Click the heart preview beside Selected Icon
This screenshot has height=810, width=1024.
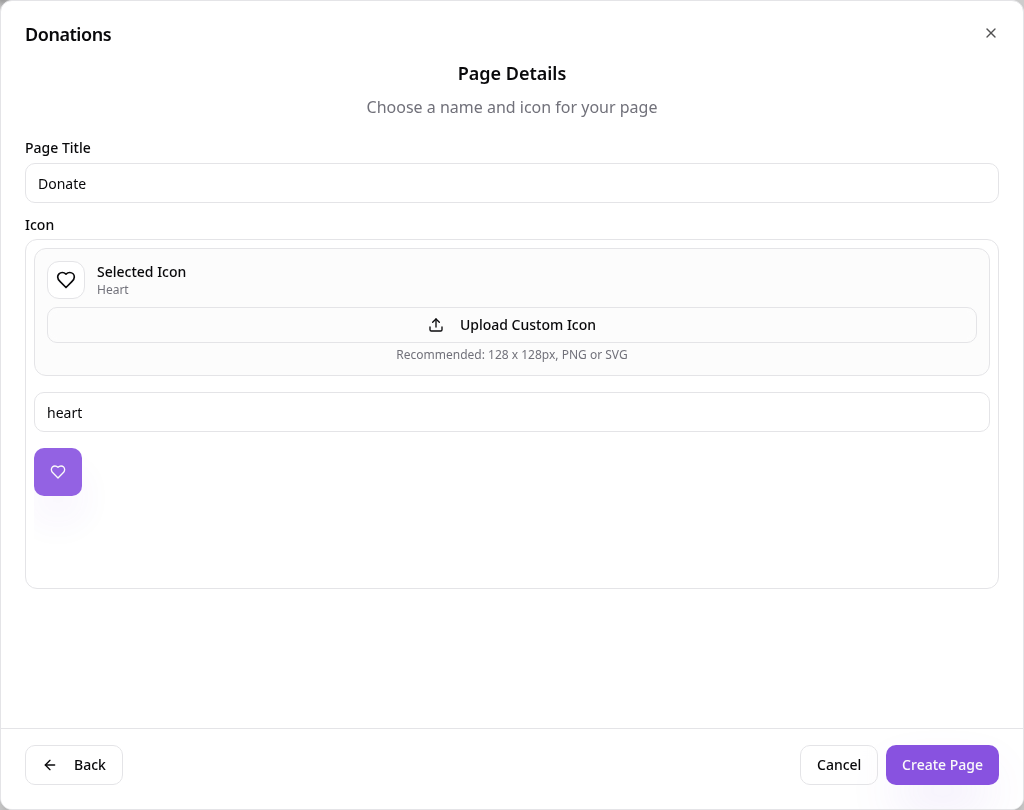pos(66,280)
